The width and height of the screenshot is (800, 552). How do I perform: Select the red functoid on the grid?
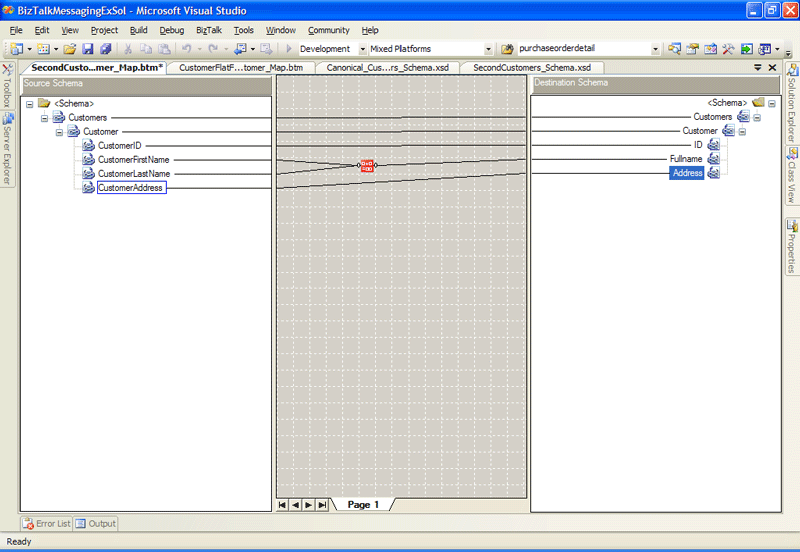pos(367,165)
